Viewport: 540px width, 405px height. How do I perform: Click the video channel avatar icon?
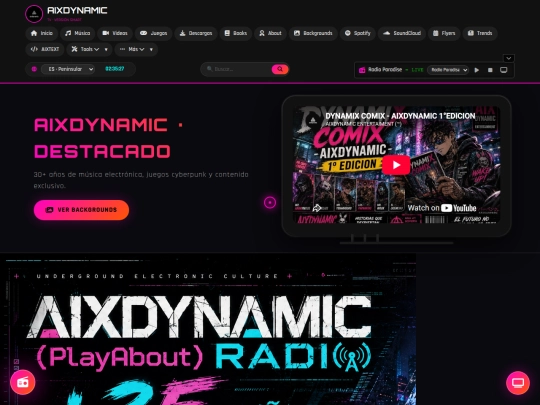coord(312,120)
